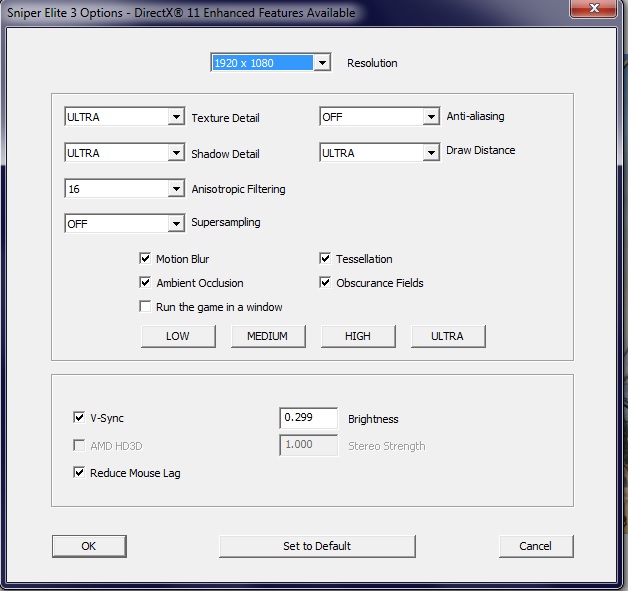Close the Sniper Elite 3 Options window
Image resolution: width=628 pixels, height=591 pixels.
[594, 8]
